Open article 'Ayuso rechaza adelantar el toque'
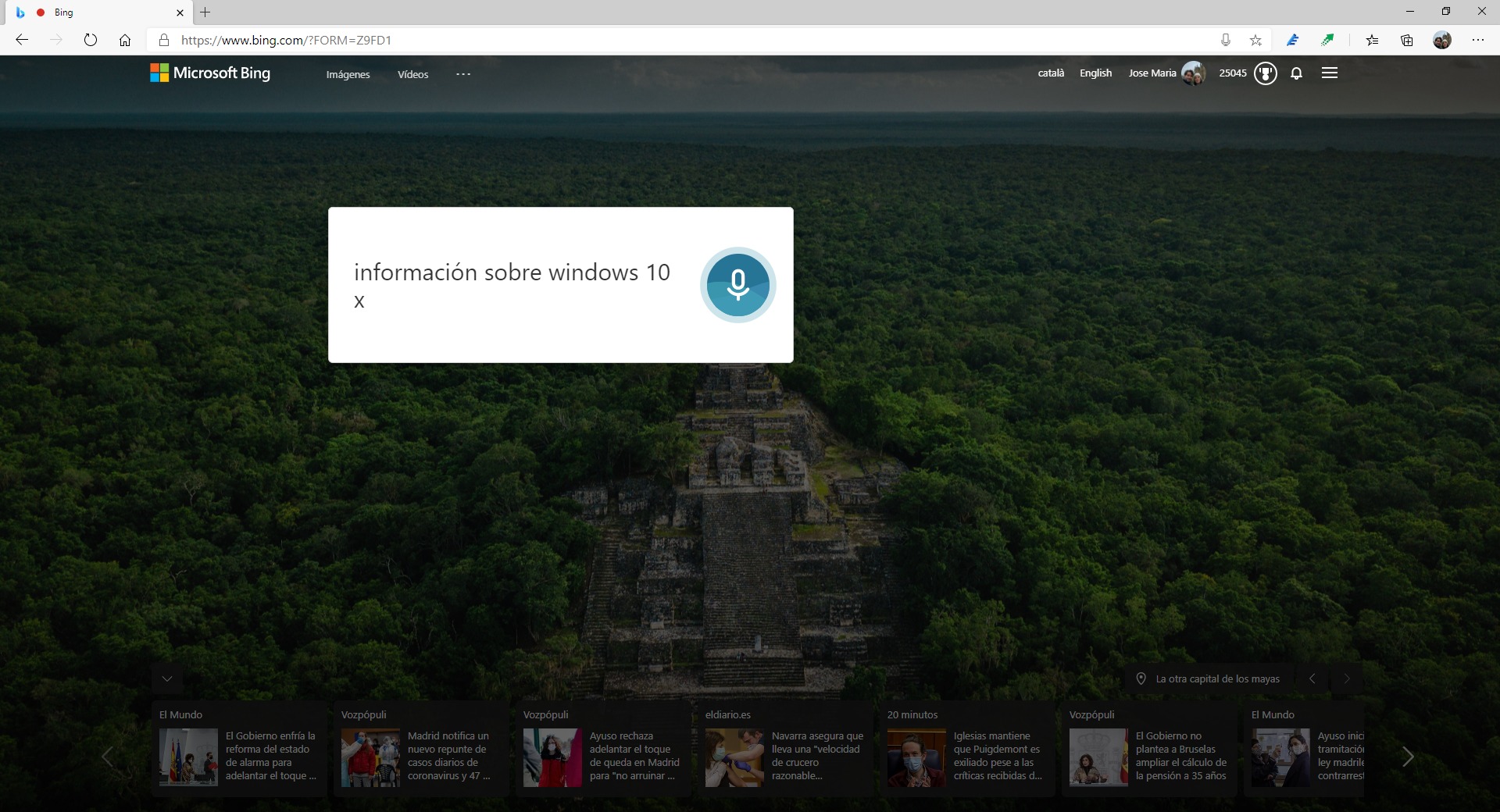The width and height of the screenshot is (1500, 812). click(634, 756)
